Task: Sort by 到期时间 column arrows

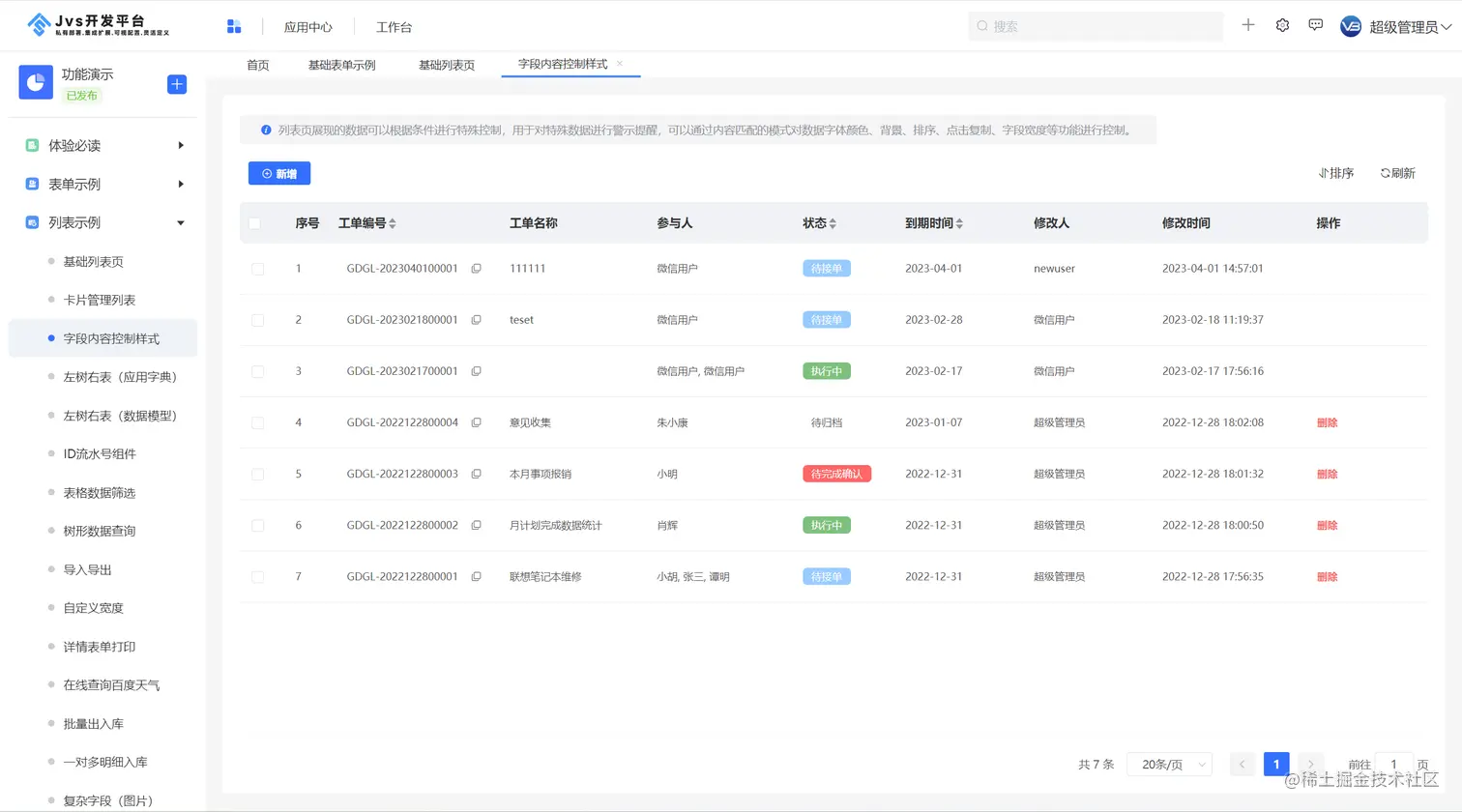Action: pyautogui.click(x=959, y=223)
